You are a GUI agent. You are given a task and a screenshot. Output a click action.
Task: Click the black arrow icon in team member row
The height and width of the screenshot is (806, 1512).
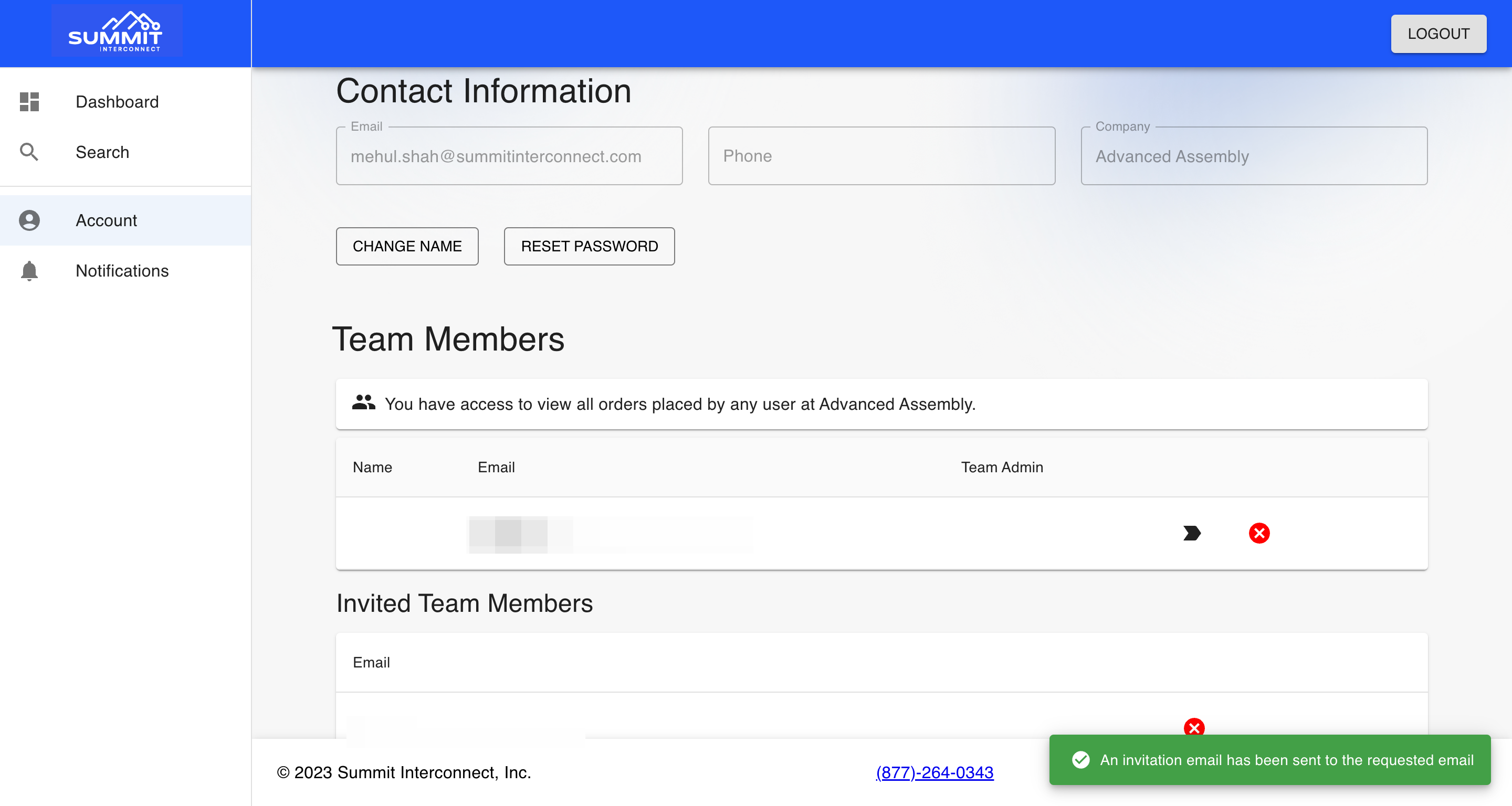tap(1192, 533)
